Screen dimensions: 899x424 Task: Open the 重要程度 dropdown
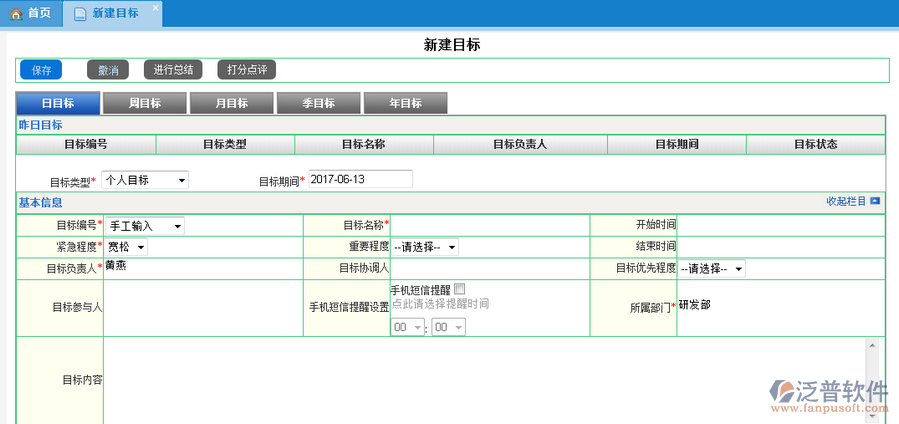tap(425, 246)
